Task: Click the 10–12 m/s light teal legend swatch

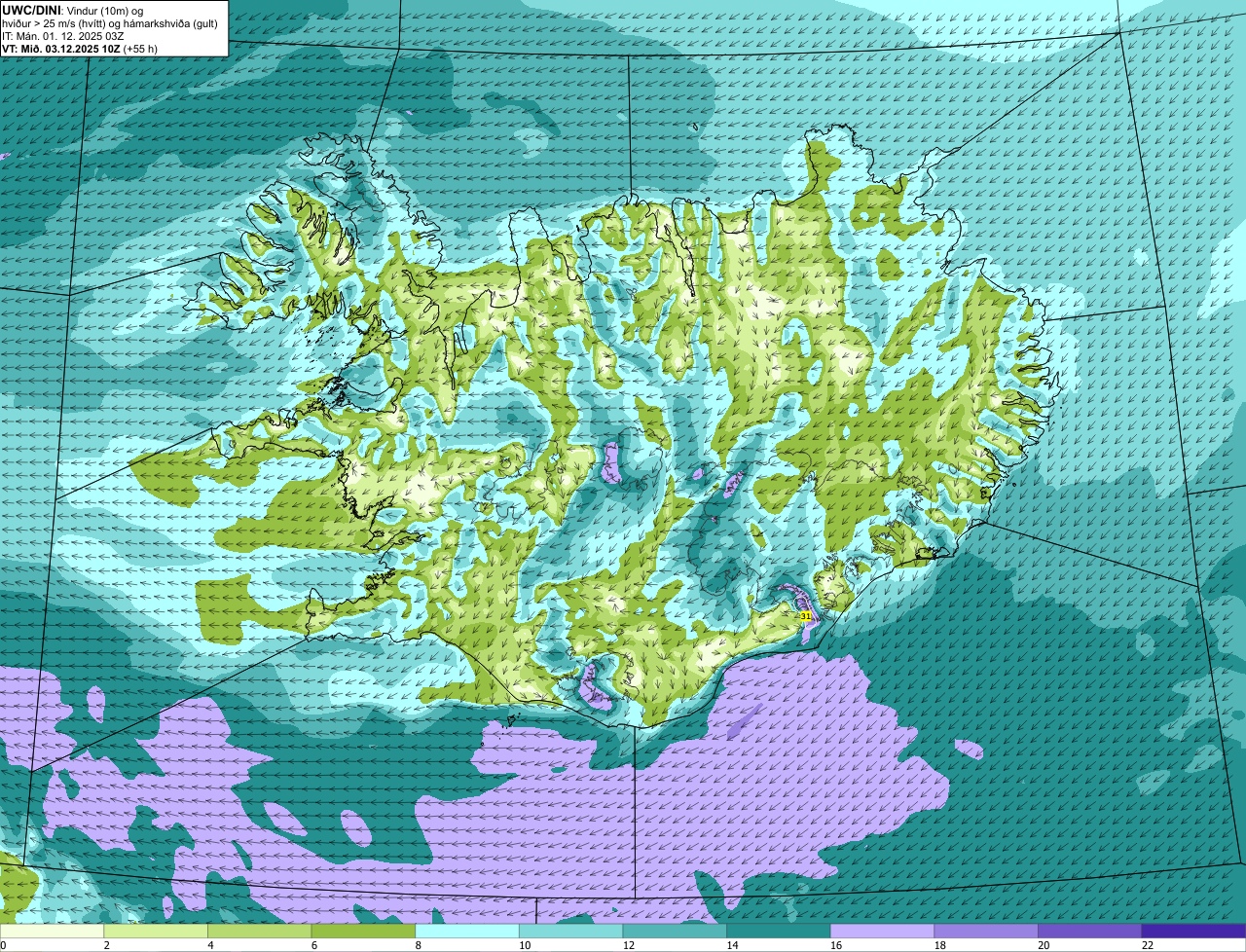Action: [570, 931]
